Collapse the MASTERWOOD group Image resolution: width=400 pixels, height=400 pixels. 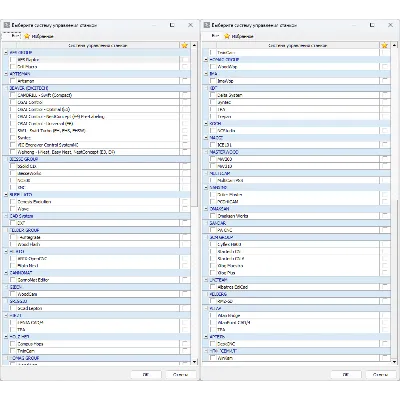point(206,152)
